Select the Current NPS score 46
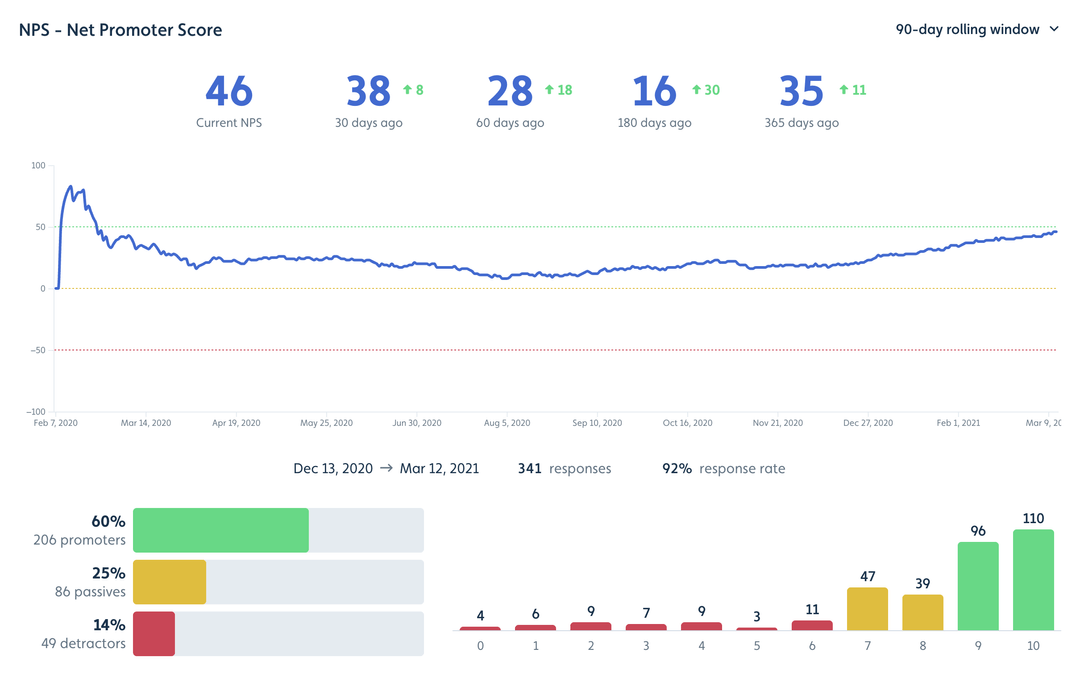 (229, 91)
